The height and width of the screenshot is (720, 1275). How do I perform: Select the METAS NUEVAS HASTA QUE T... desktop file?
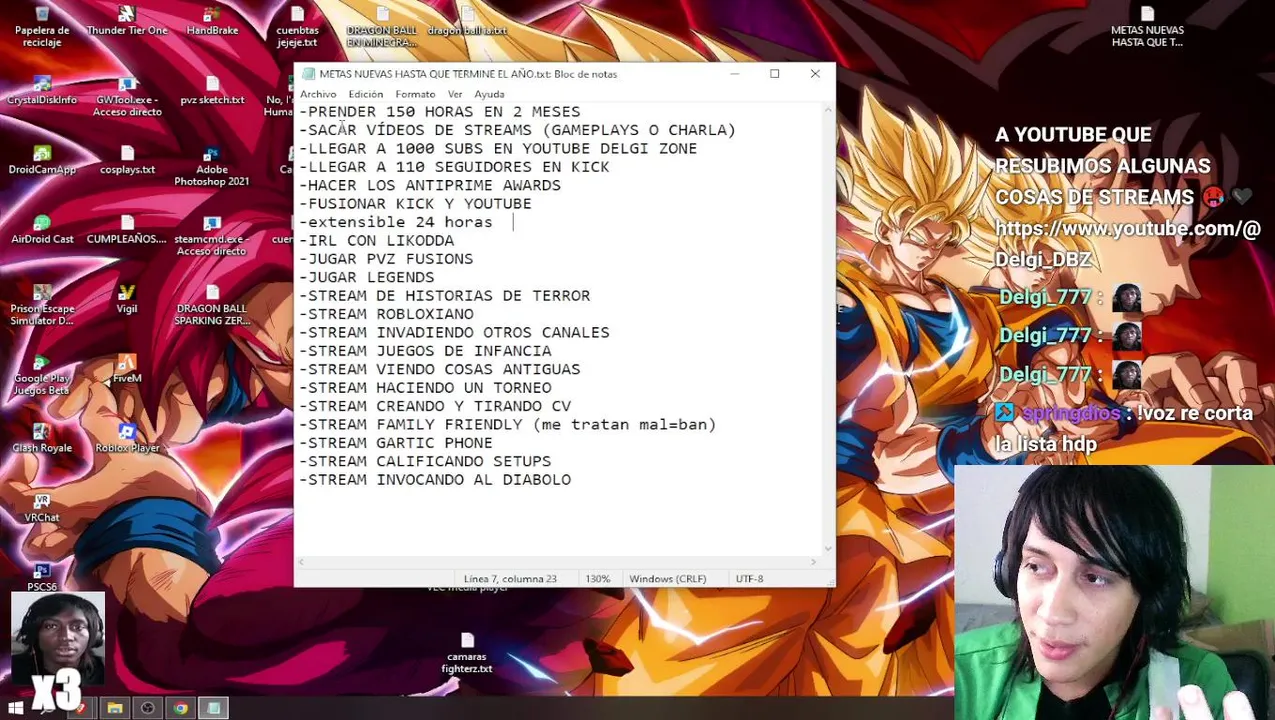1147,26
